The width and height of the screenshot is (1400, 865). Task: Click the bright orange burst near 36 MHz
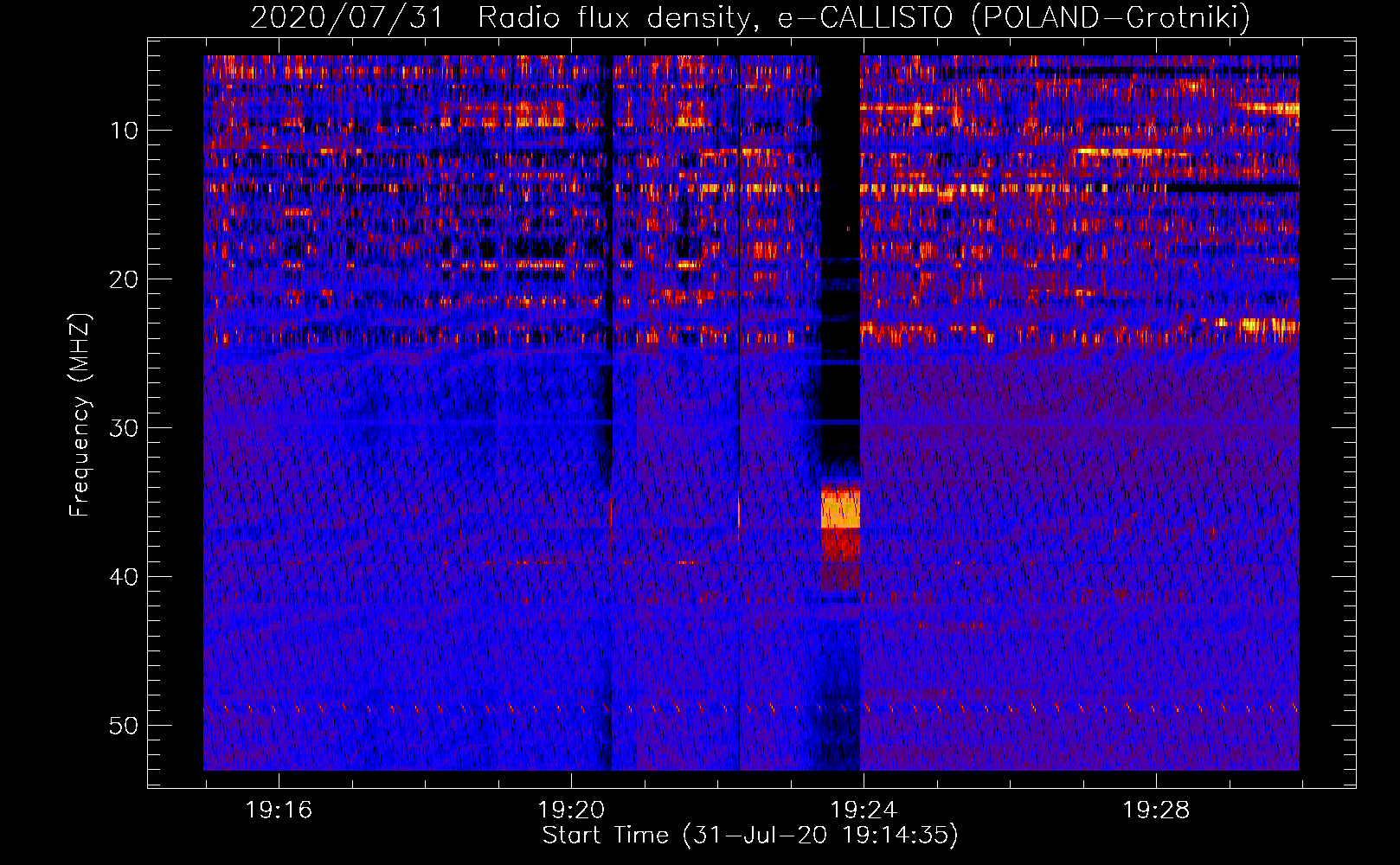coord(840,509)
